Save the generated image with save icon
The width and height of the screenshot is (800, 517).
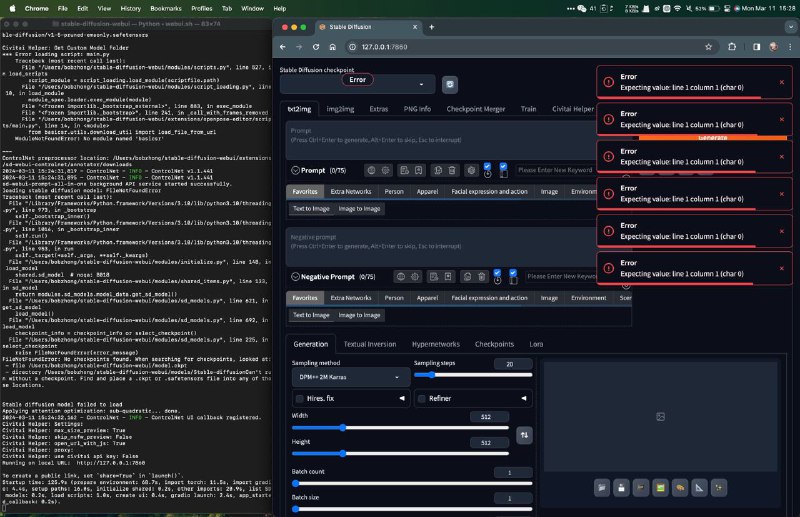621,488
